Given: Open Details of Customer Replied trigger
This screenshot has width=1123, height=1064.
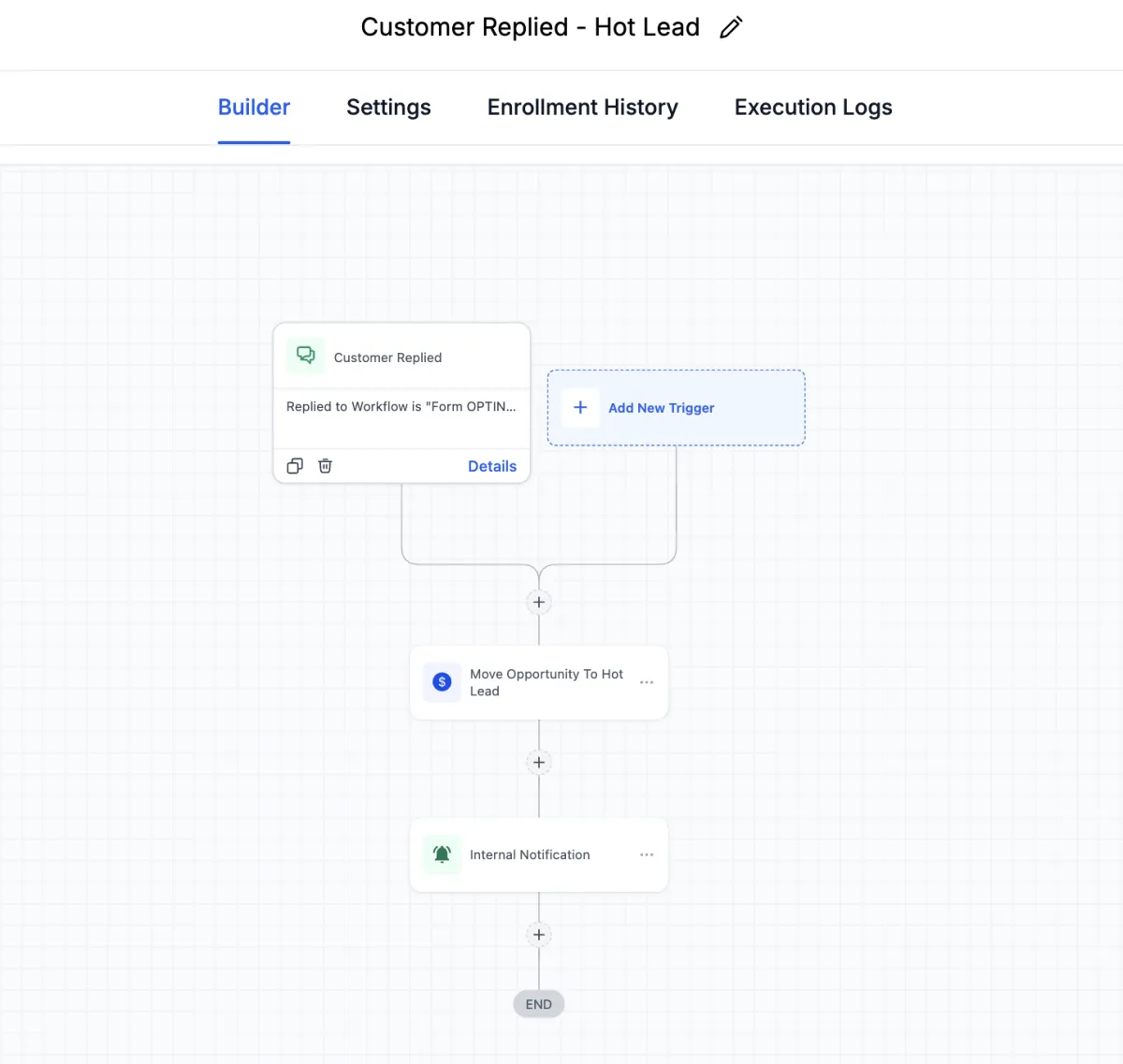Looking at the screenshot, I should 492,466.
